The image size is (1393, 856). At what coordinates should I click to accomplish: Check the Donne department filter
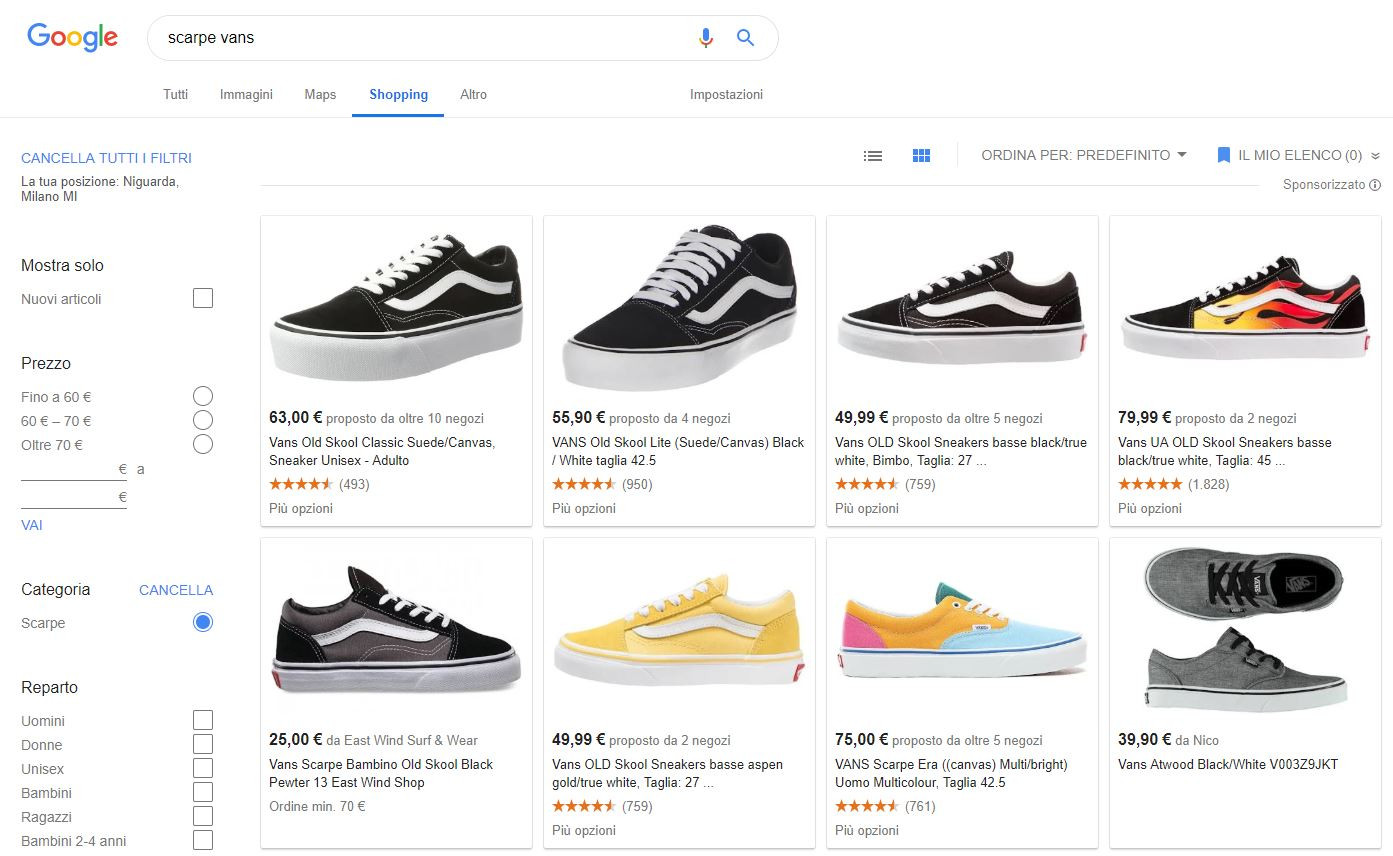click(203, 744)
